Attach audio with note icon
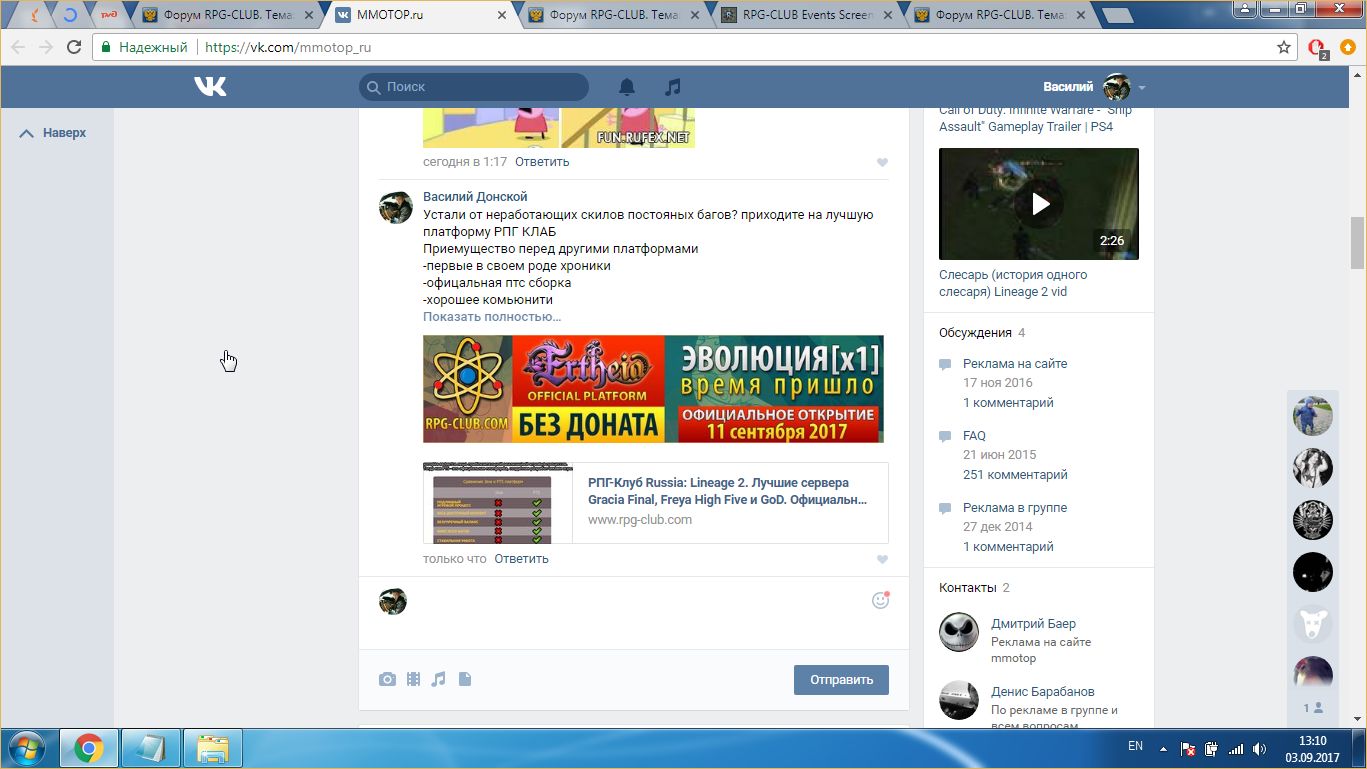The width and height of the screenshot is (1367, 769). pyautogui.click(x=438, y=679)
